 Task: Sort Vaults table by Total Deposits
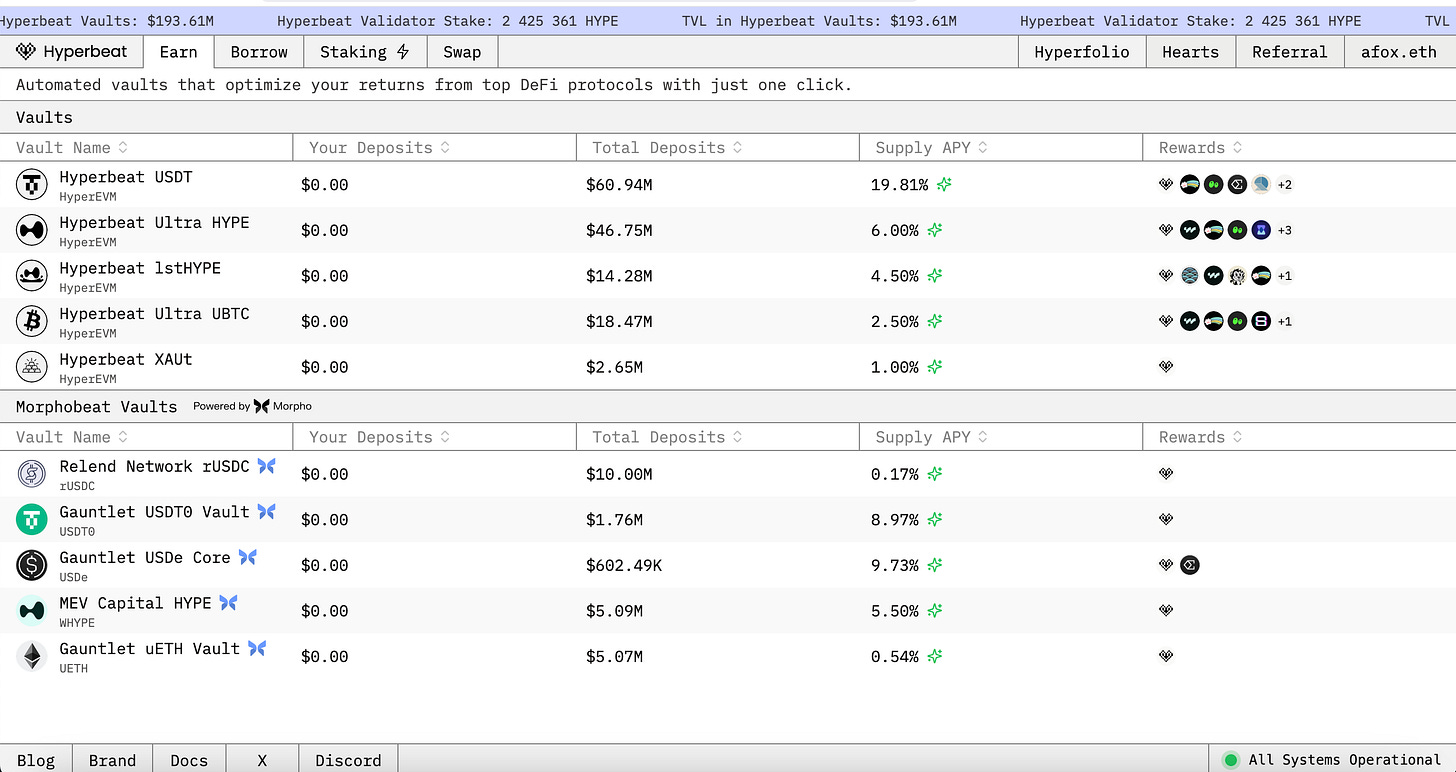tap(667, 147)
